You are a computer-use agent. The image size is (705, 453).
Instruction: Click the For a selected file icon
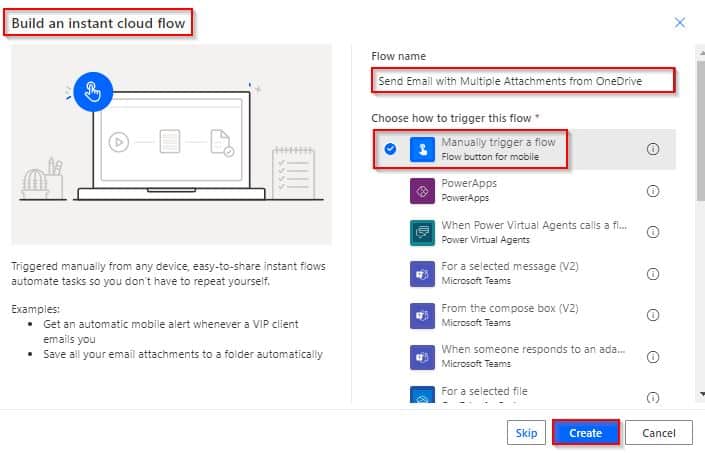tap(422, 395)
